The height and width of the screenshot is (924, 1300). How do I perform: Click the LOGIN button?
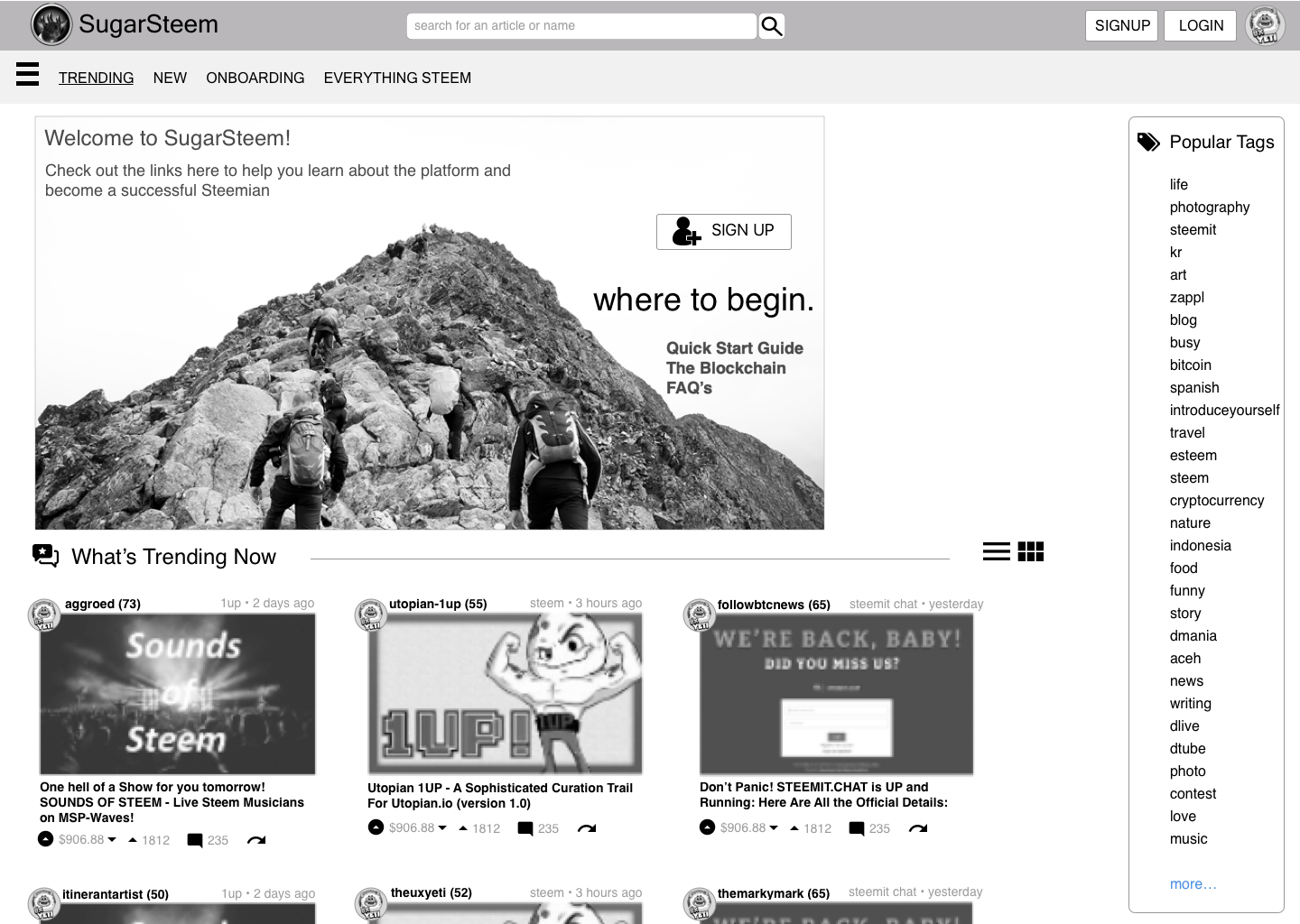click(x=1201, y=25)
